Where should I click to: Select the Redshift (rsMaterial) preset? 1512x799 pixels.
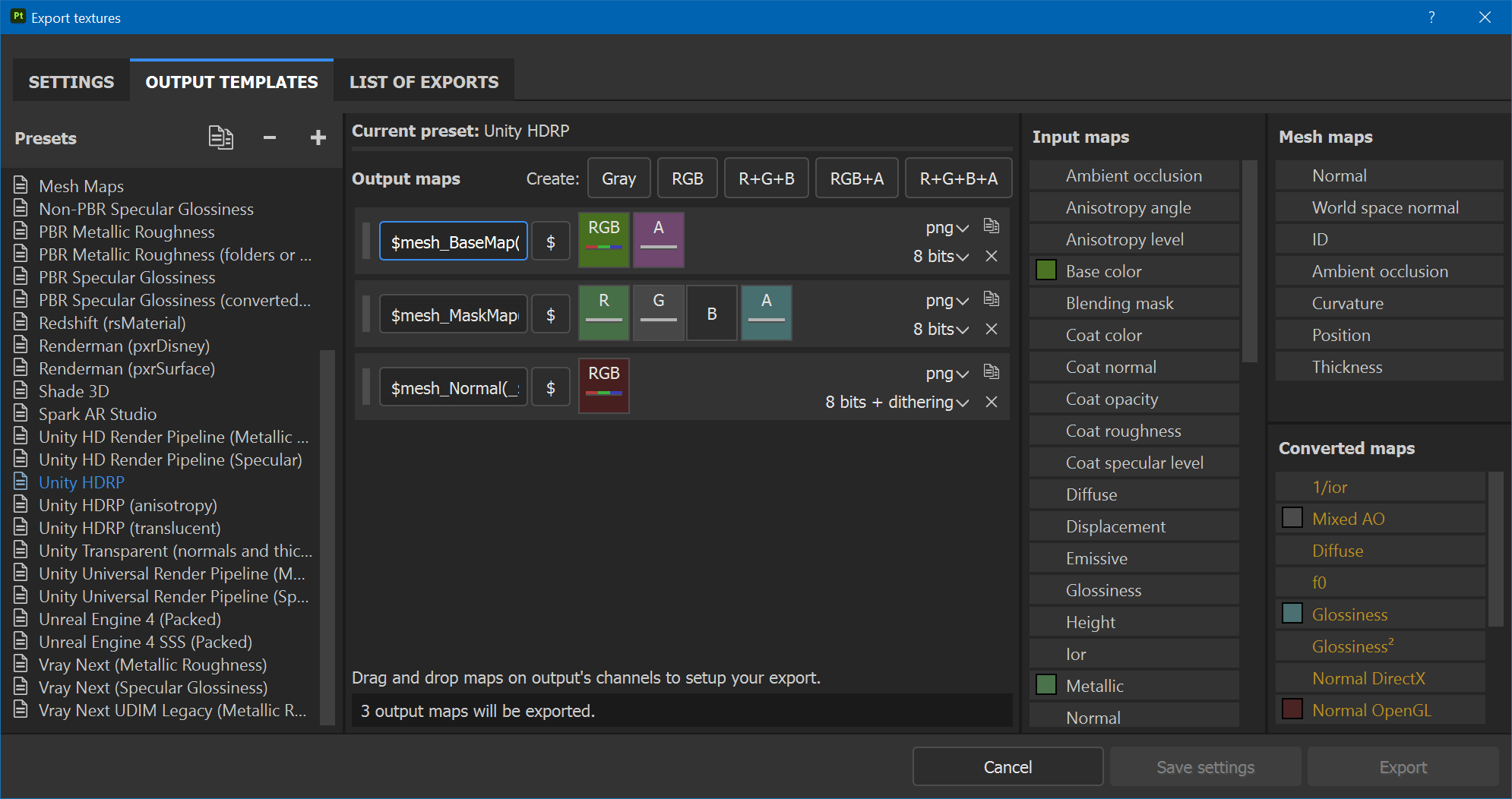(112, 322)
